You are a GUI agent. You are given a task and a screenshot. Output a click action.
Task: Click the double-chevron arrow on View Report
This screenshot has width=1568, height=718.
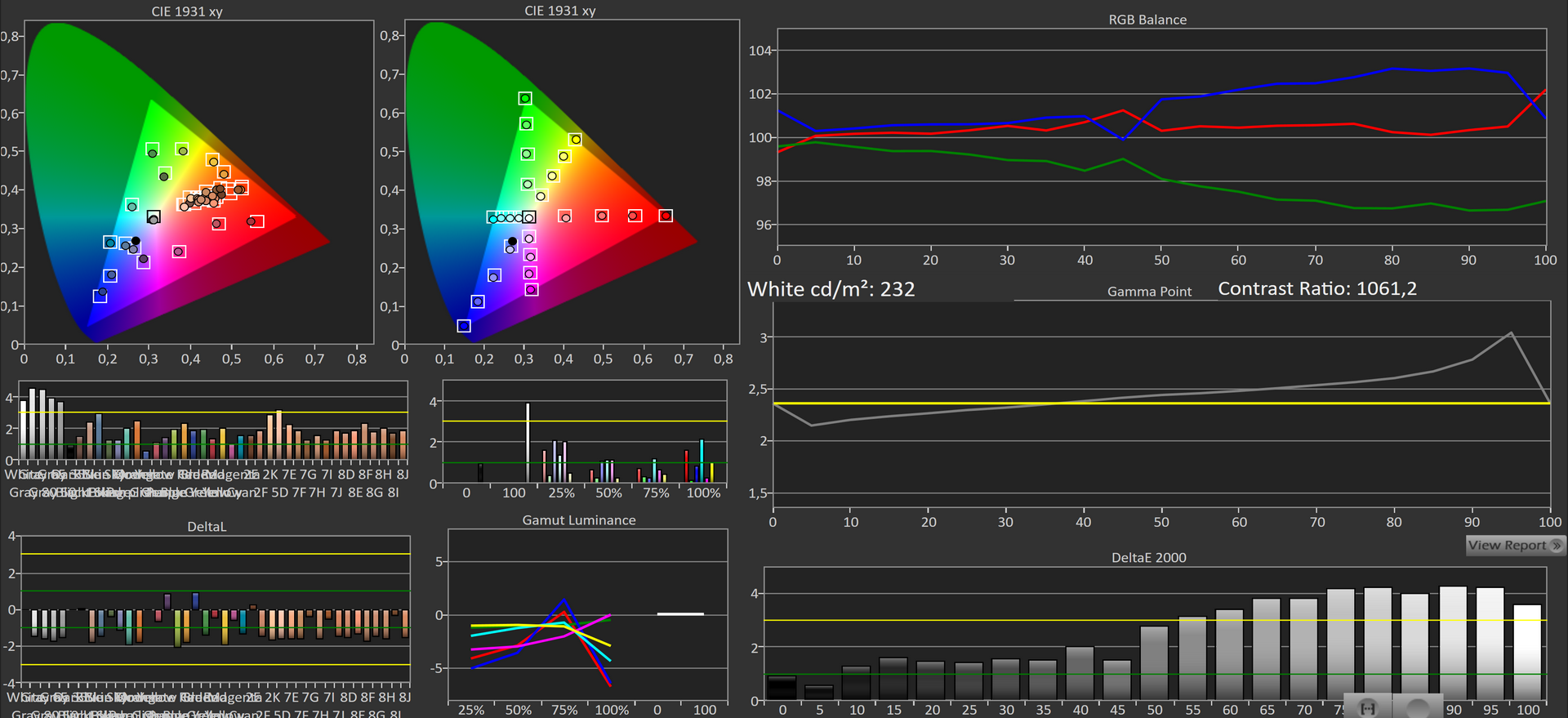(x=1556, y=545)
